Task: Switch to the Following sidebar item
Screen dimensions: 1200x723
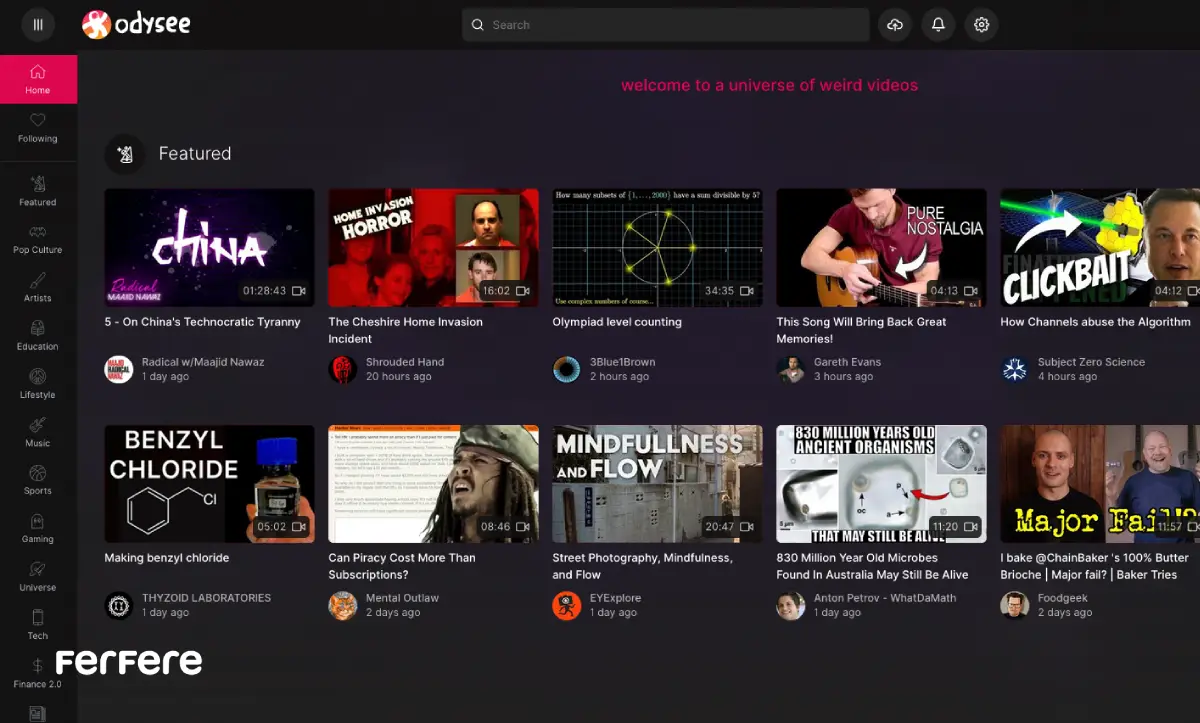Action: pyautogui.click(x=38, y=128)
